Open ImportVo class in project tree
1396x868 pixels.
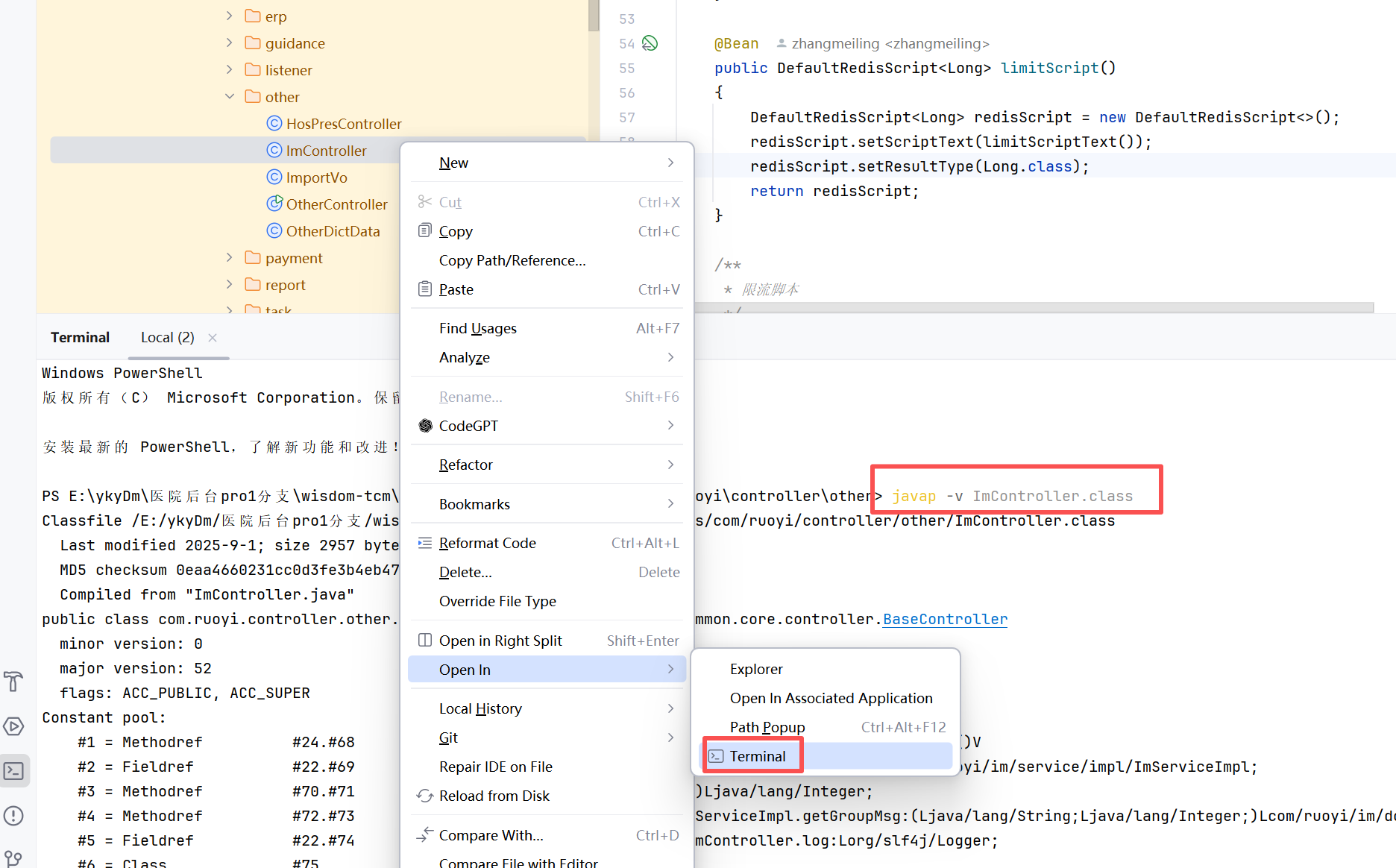click(316, 177)
